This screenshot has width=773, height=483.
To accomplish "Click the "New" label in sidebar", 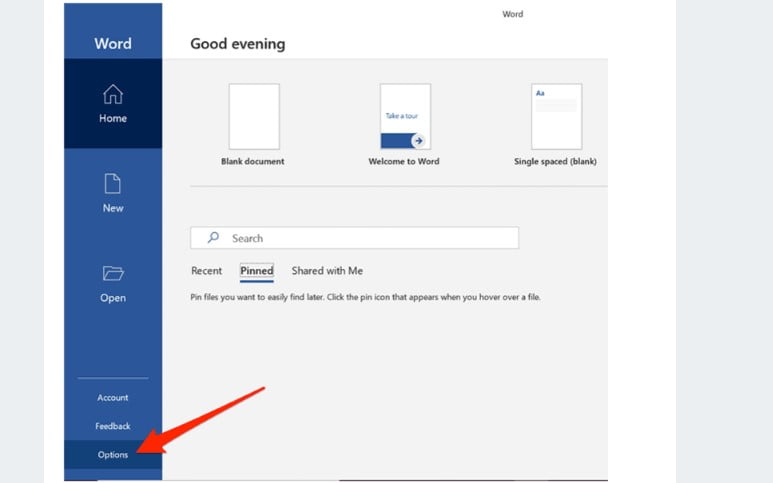I will [x=113, y=208].
